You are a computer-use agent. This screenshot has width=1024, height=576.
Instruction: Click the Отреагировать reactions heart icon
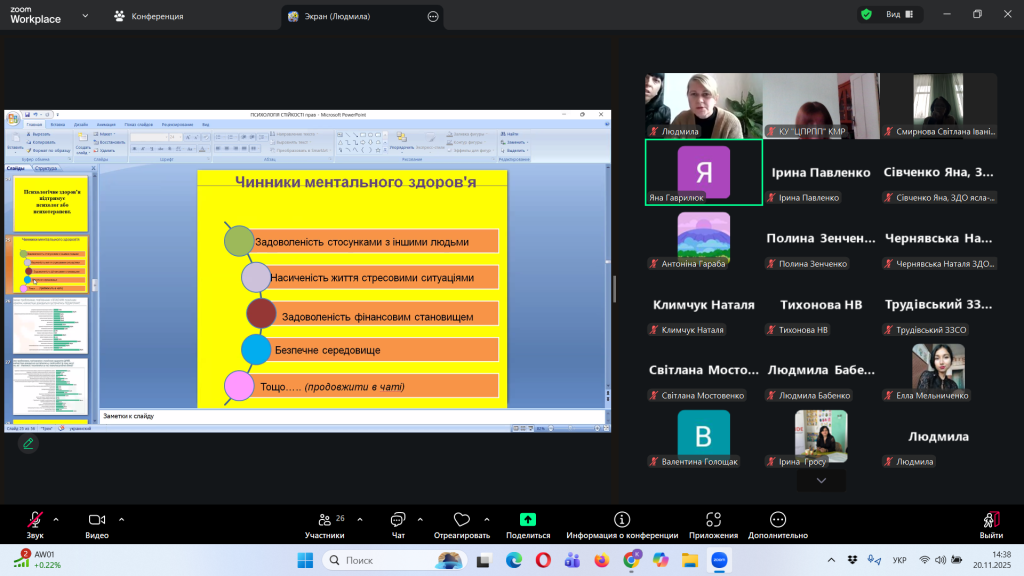[x=461, y=520]
